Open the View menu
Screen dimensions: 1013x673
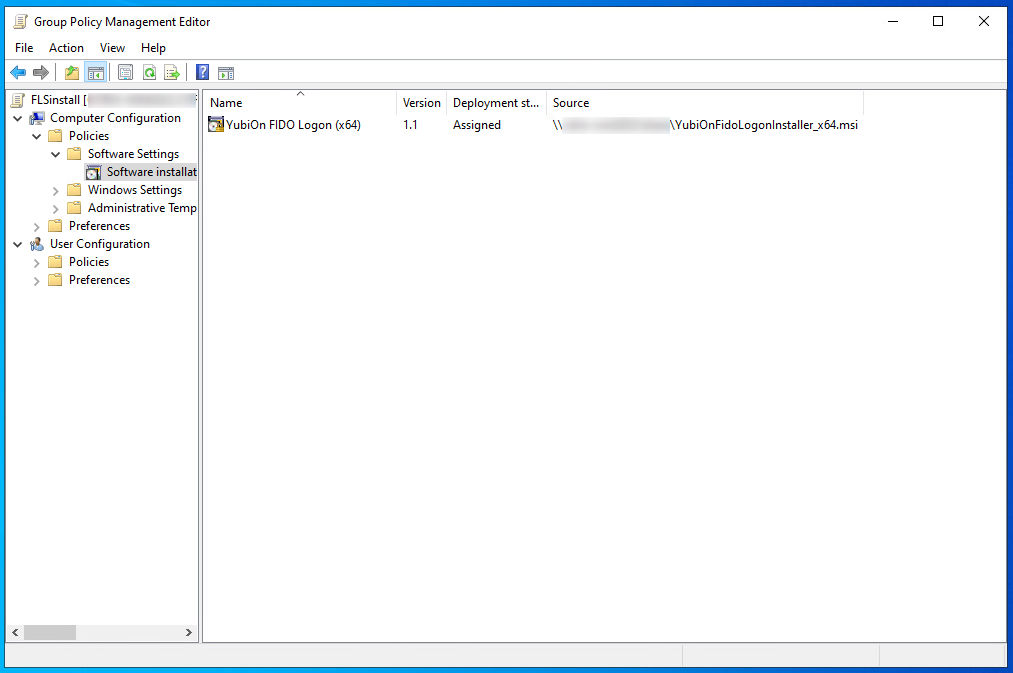click(112, 48)
